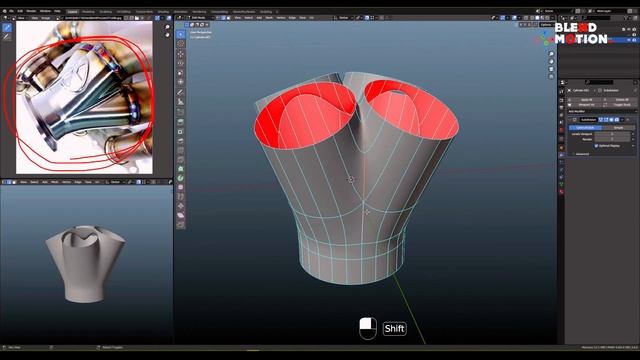Click the 3D viewport pan hand icon
The height and width of the screenshot is (360, 640).
click(x=551, y=61)
